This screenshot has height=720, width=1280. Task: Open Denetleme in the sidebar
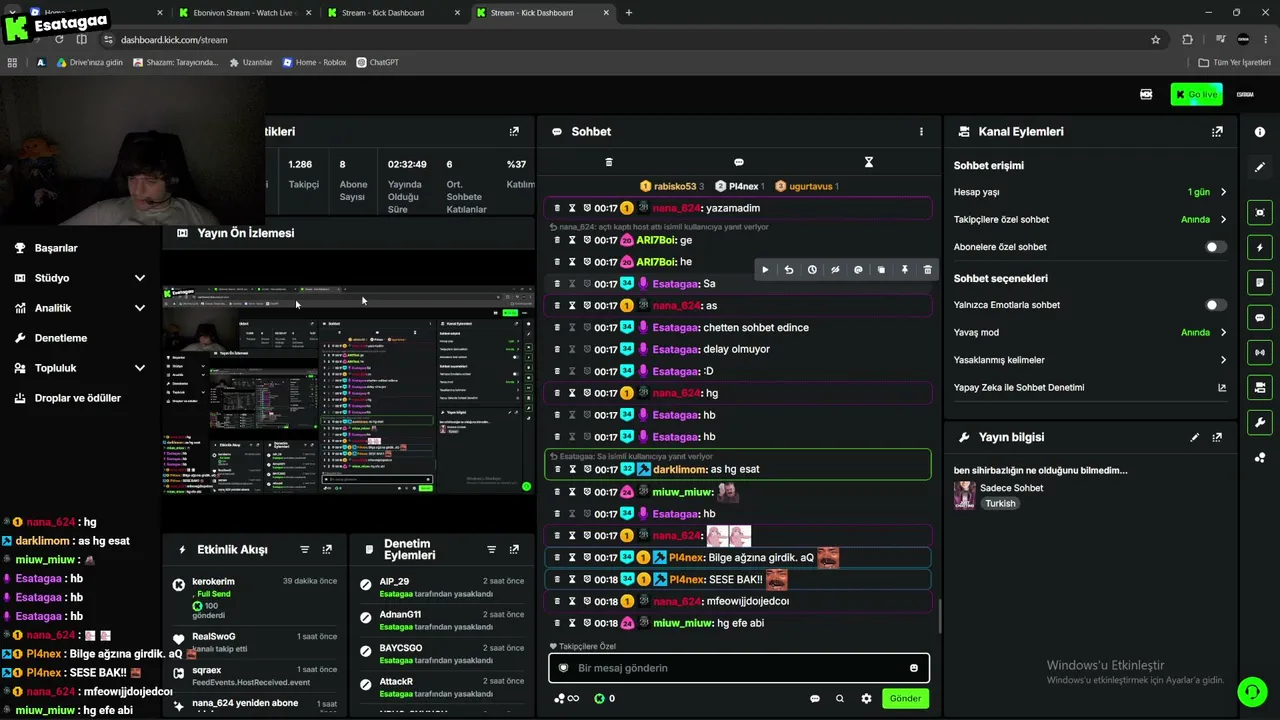tap(60, 338)
